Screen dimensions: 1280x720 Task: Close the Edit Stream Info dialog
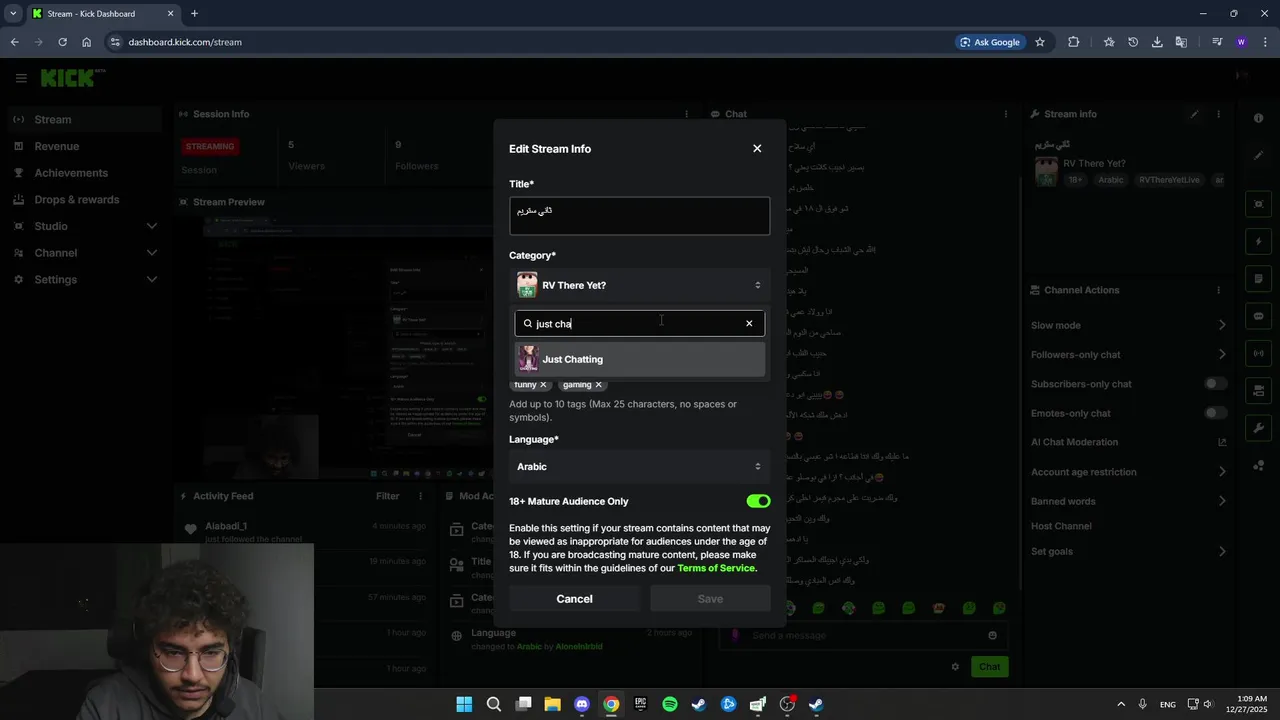pyautogui.click(x=757, y=148)
